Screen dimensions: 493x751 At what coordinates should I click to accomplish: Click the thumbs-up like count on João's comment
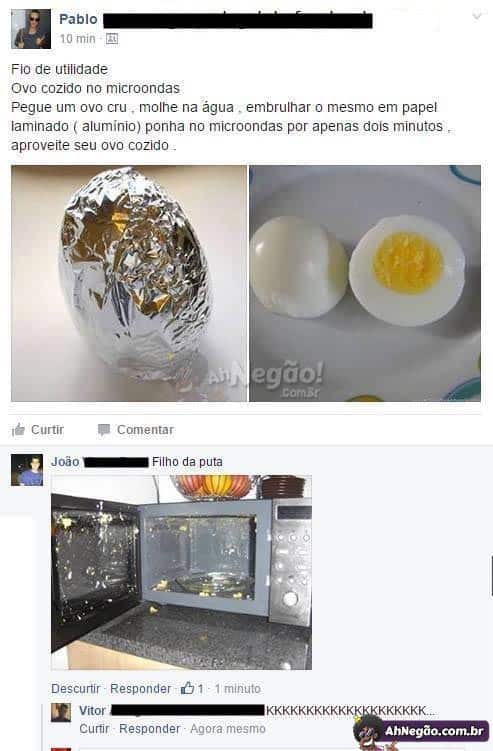click(x=192, y=689)
